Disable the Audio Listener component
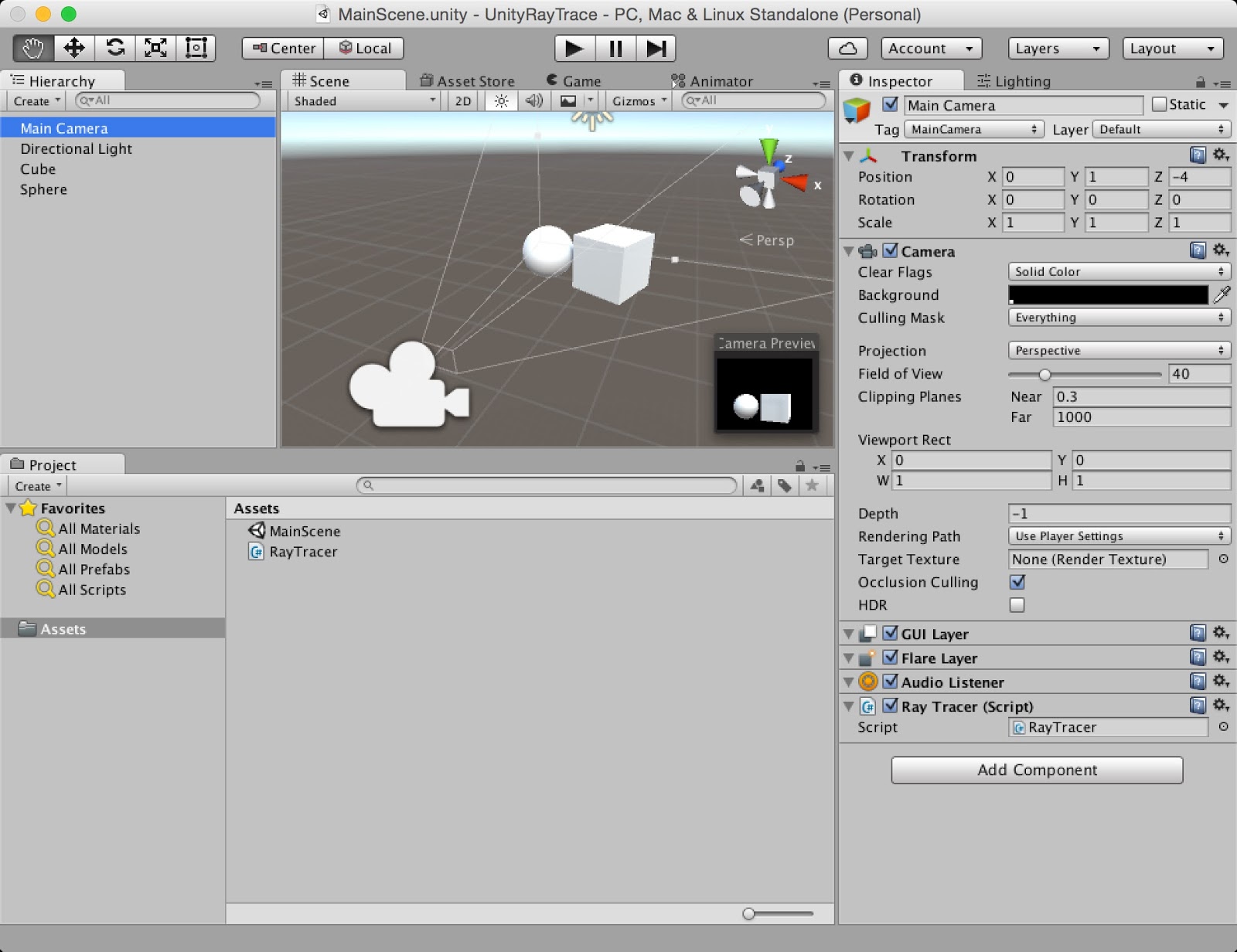 [x=891, y=681]
